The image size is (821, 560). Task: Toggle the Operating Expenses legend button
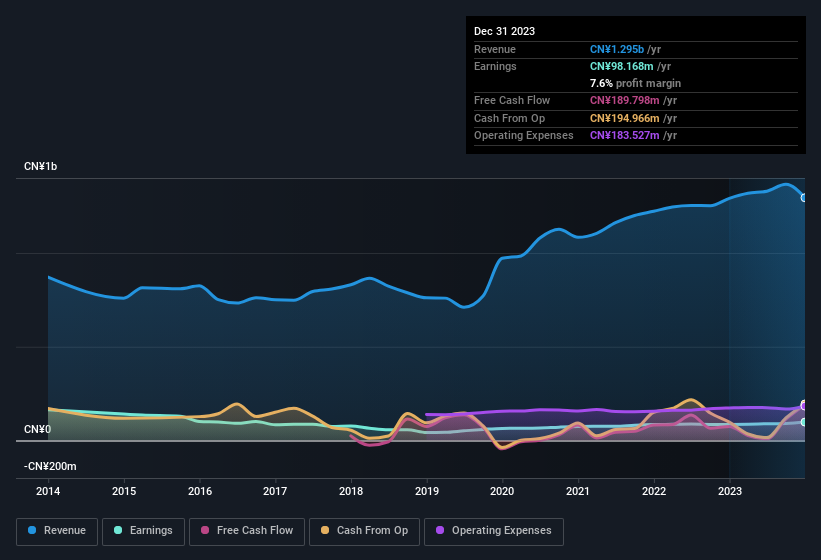point(494,531)
